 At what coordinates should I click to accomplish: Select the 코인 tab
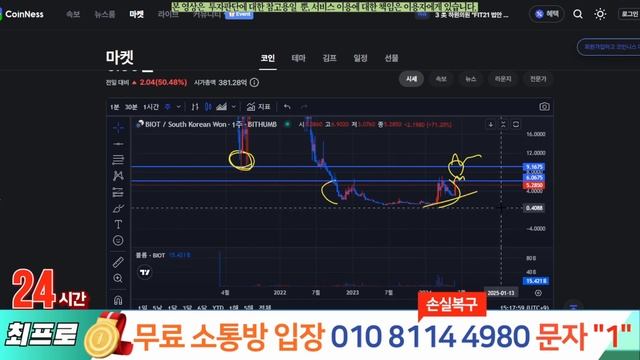(x=268, y=58)
